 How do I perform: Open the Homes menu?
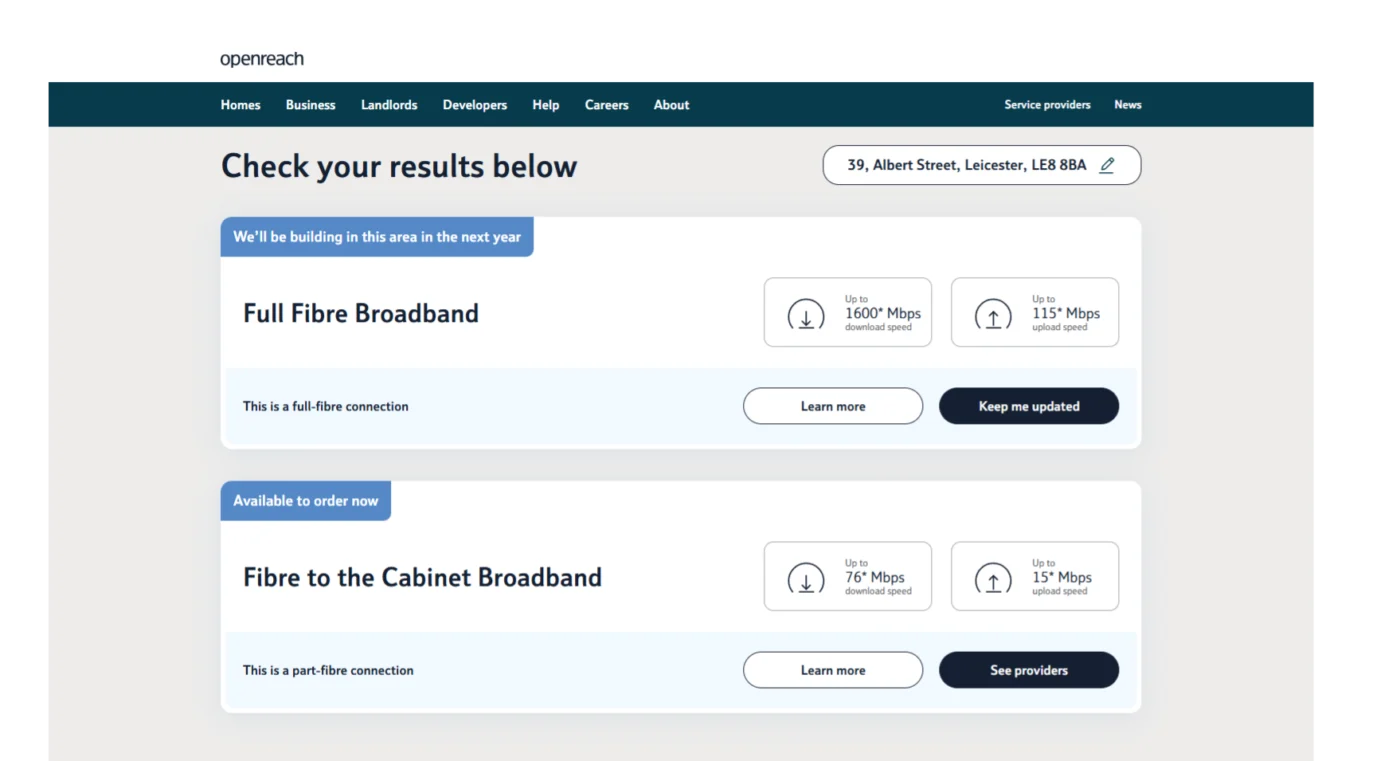click(x=241, y=105)
